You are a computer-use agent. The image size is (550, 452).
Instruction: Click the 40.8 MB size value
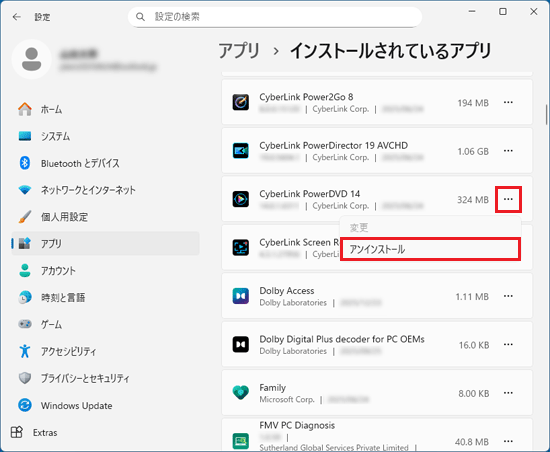[x=472, y=442]
